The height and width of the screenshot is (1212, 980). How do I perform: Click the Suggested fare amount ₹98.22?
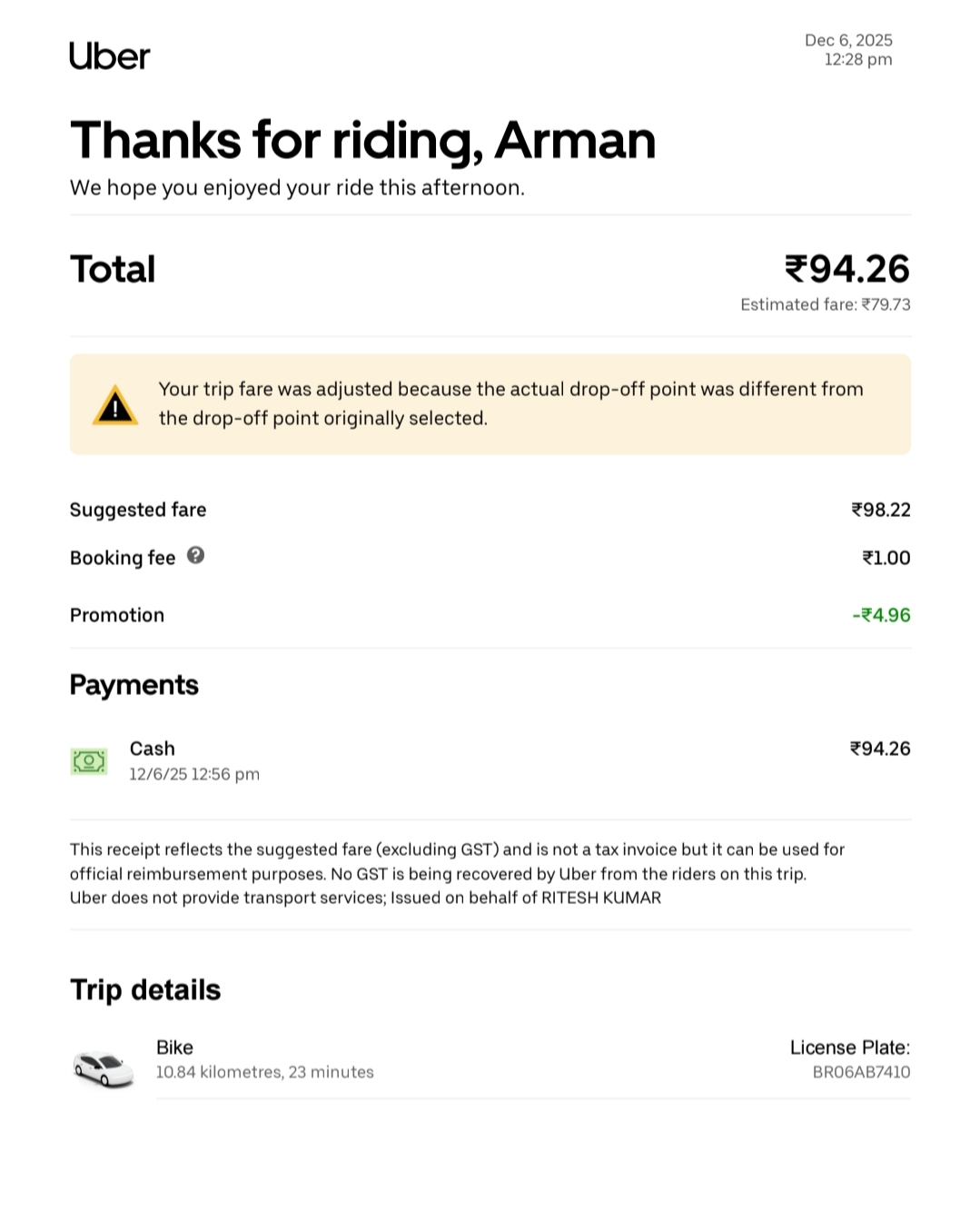point(880,510)
